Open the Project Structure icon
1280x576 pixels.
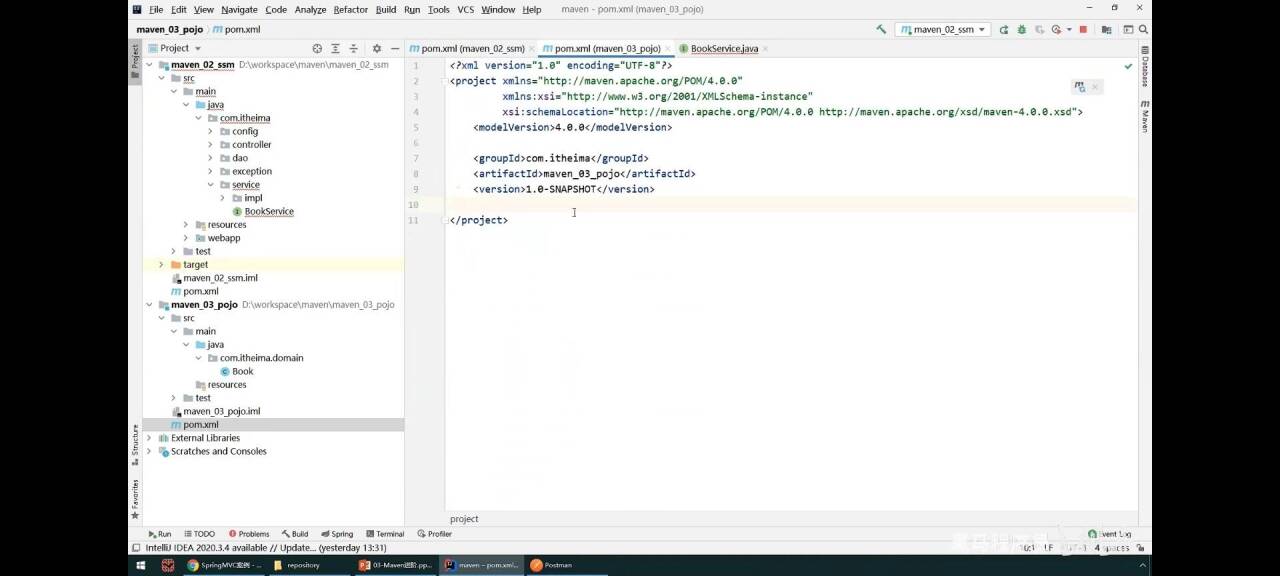point(1106,29)
